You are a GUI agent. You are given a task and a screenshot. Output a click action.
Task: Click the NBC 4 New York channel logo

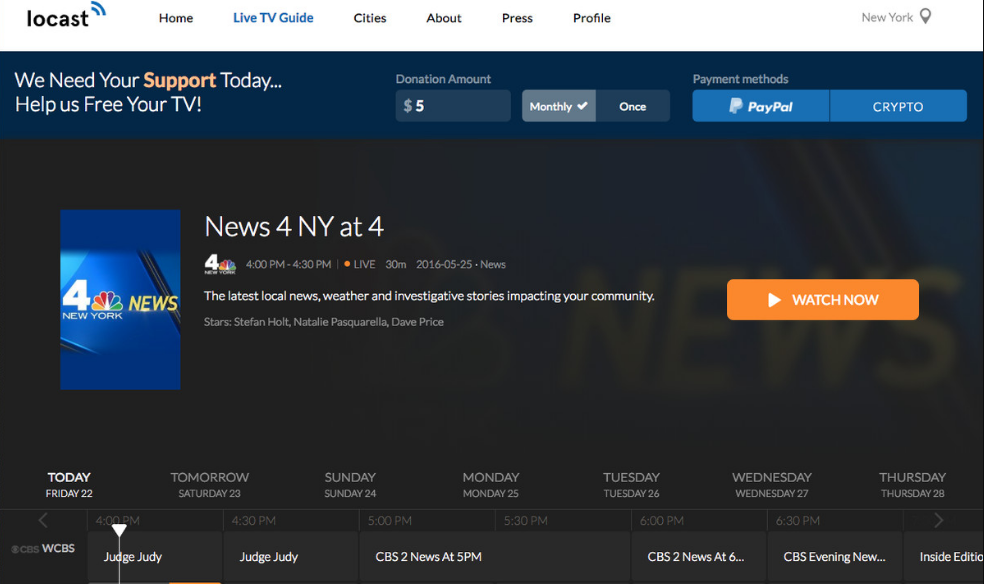(x=220, y=264)
